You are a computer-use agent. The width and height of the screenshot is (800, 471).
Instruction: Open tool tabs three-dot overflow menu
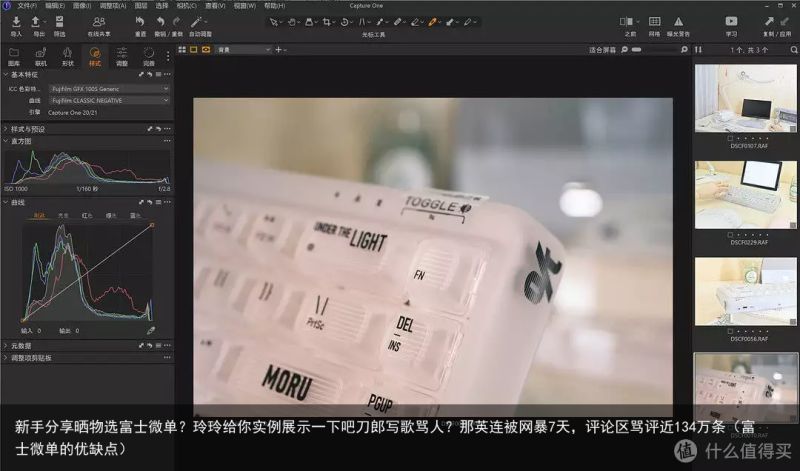167,56
